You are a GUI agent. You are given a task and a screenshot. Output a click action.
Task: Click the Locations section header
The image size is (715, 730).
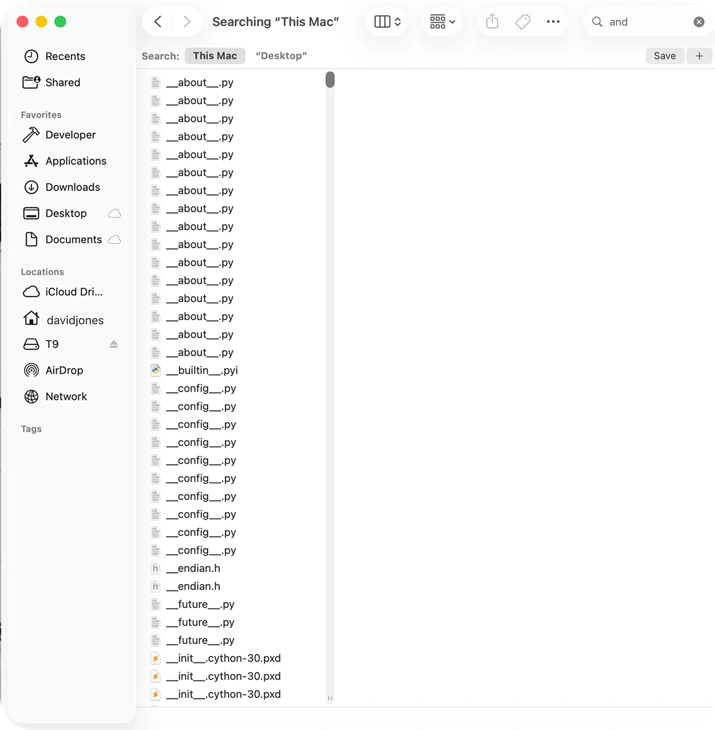tap(42, 271)
